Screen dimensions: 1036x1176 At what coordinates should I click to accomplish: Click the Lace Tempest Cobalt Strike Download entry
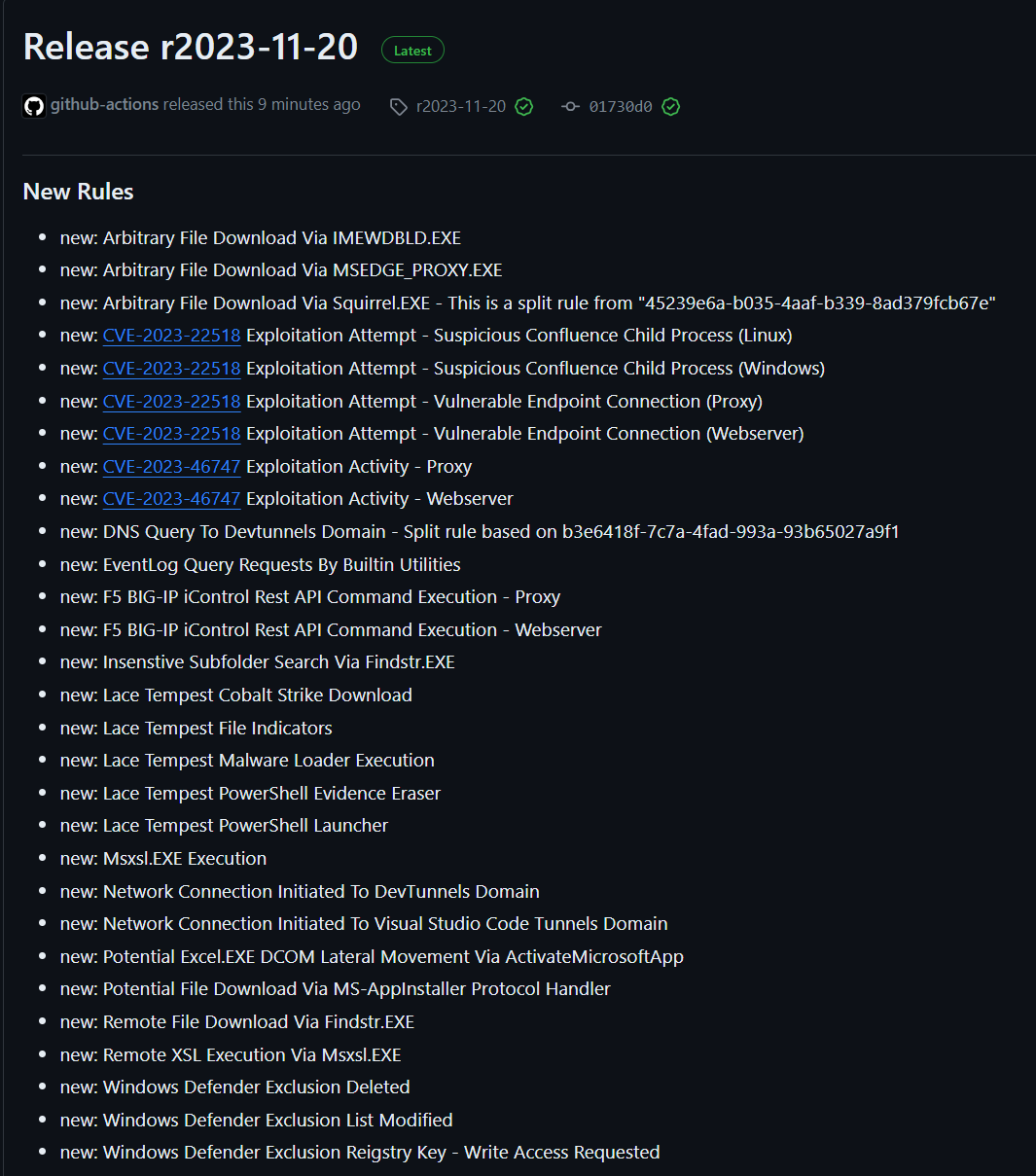coord(258,695)
